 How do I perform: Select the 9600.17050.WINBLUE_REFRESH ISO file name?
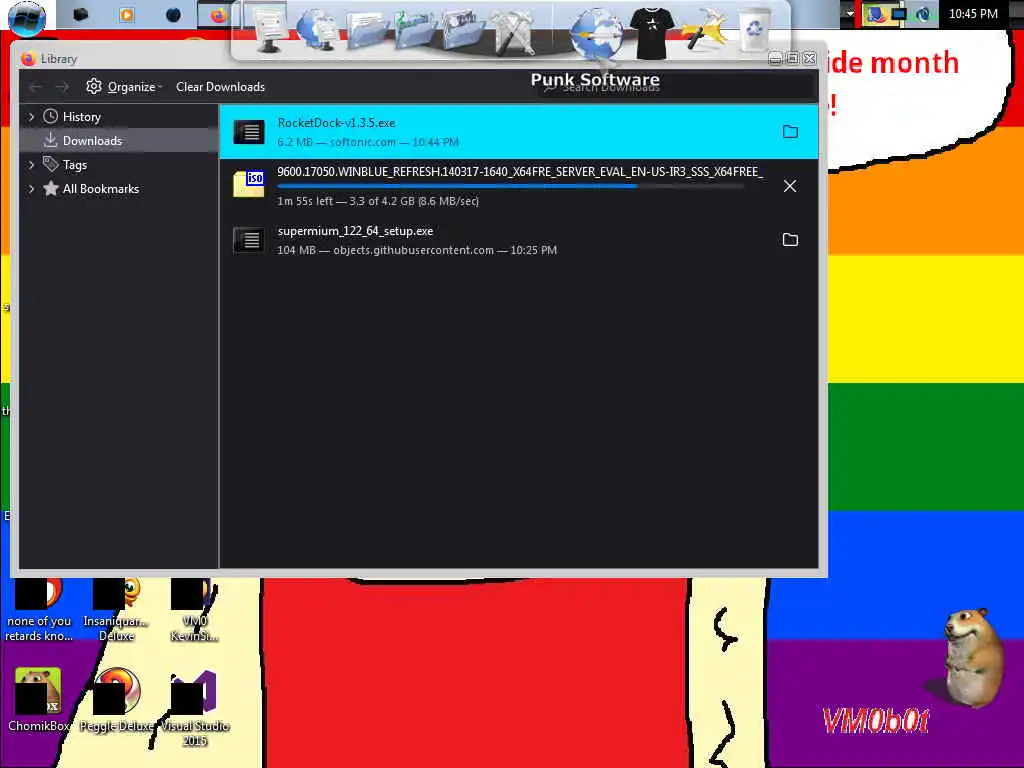(x=520, y=172)
